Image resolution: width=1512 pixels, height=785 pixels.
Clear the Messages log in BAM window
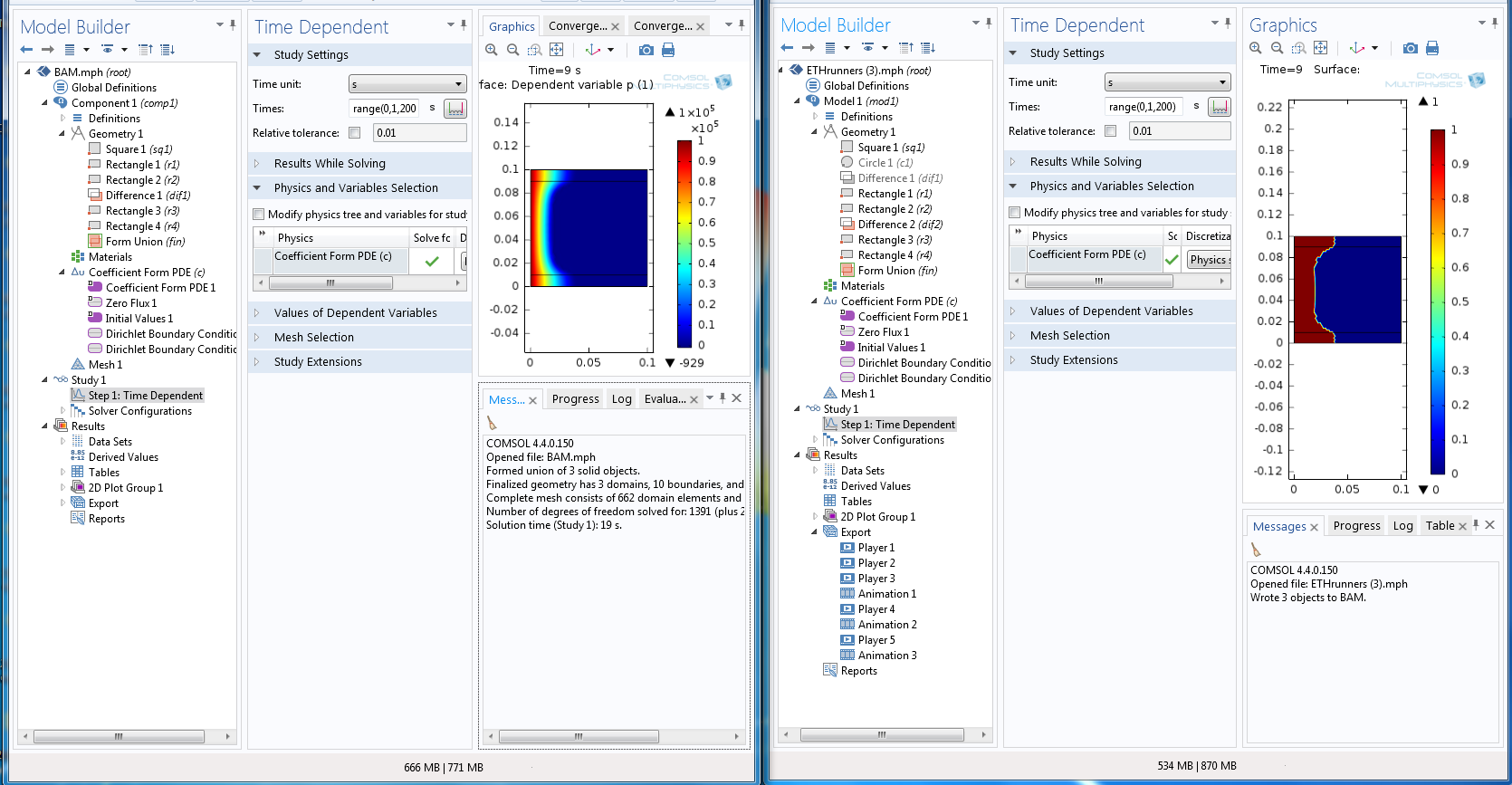tap(493, 423)
